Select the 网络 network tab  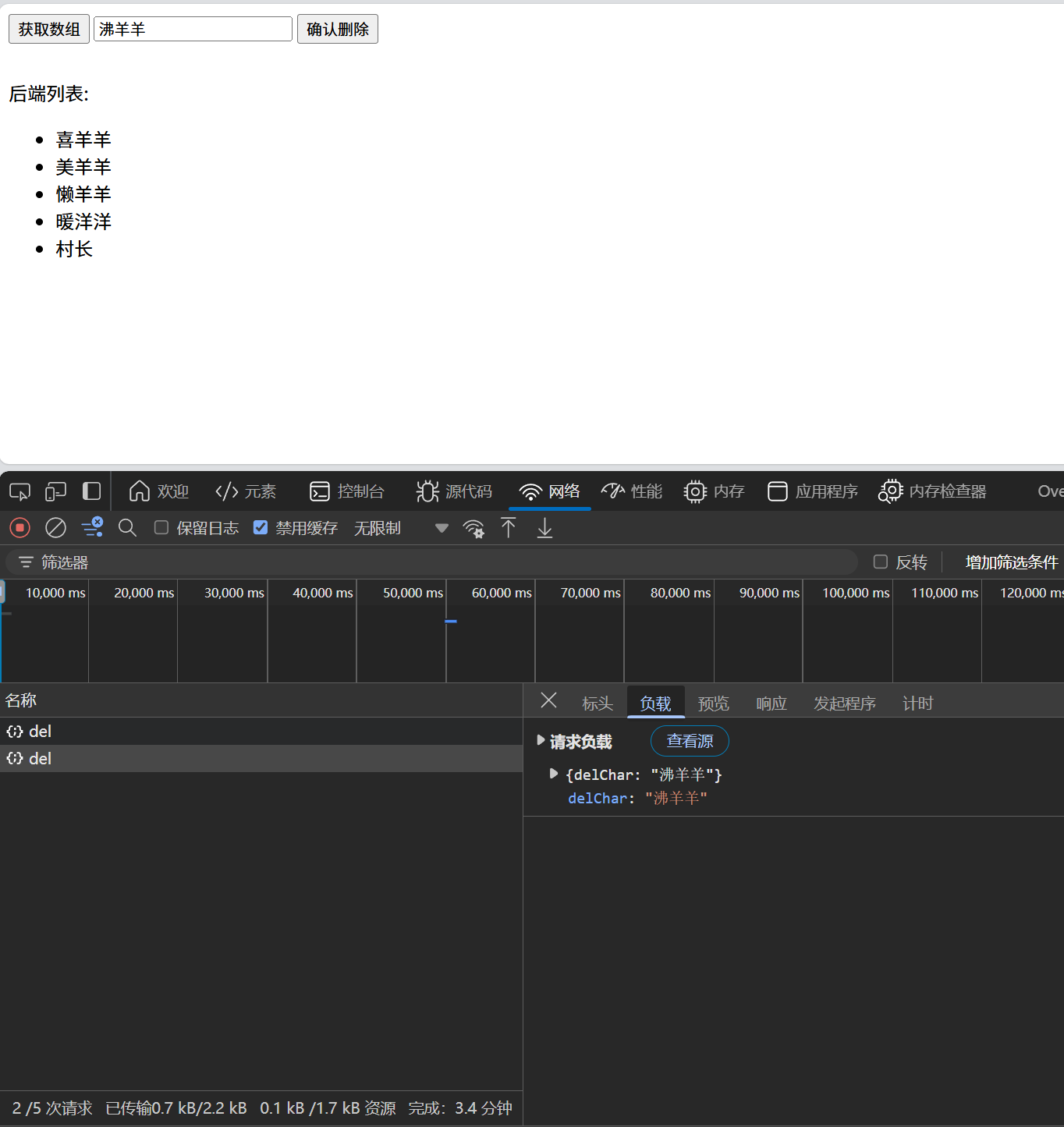(x=550, y=491)
